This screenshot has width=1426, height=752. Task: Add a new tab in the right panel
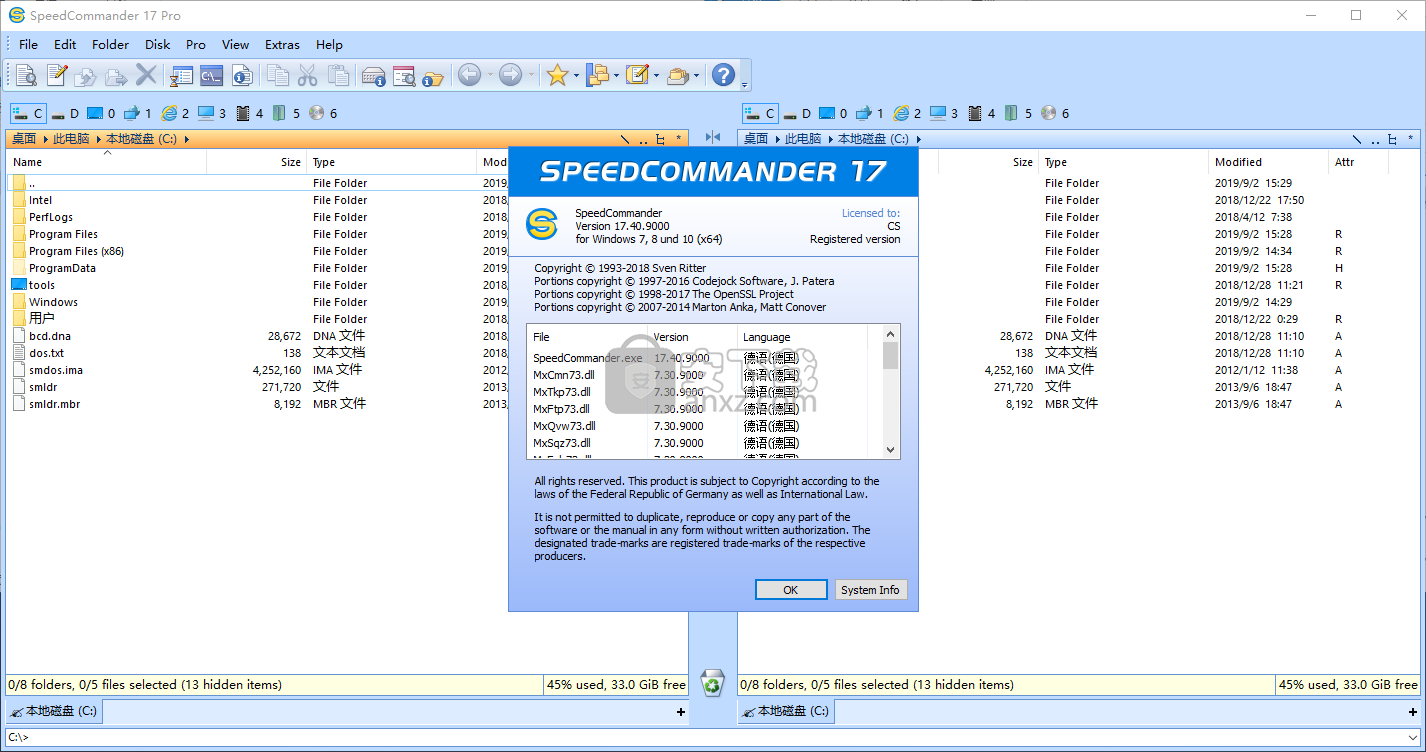pyautogui.click(x=1411, y=712)
